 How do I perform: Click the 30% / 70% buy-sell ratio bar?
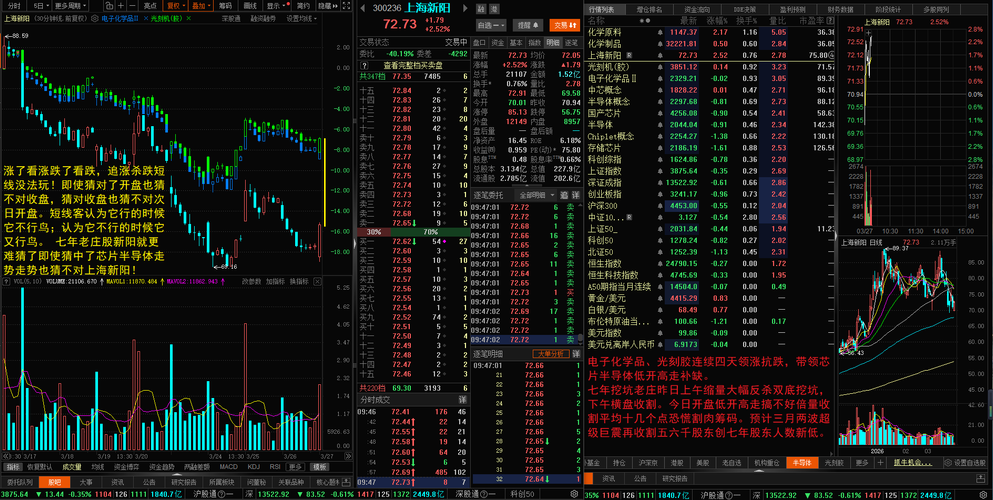pos(414,232)
